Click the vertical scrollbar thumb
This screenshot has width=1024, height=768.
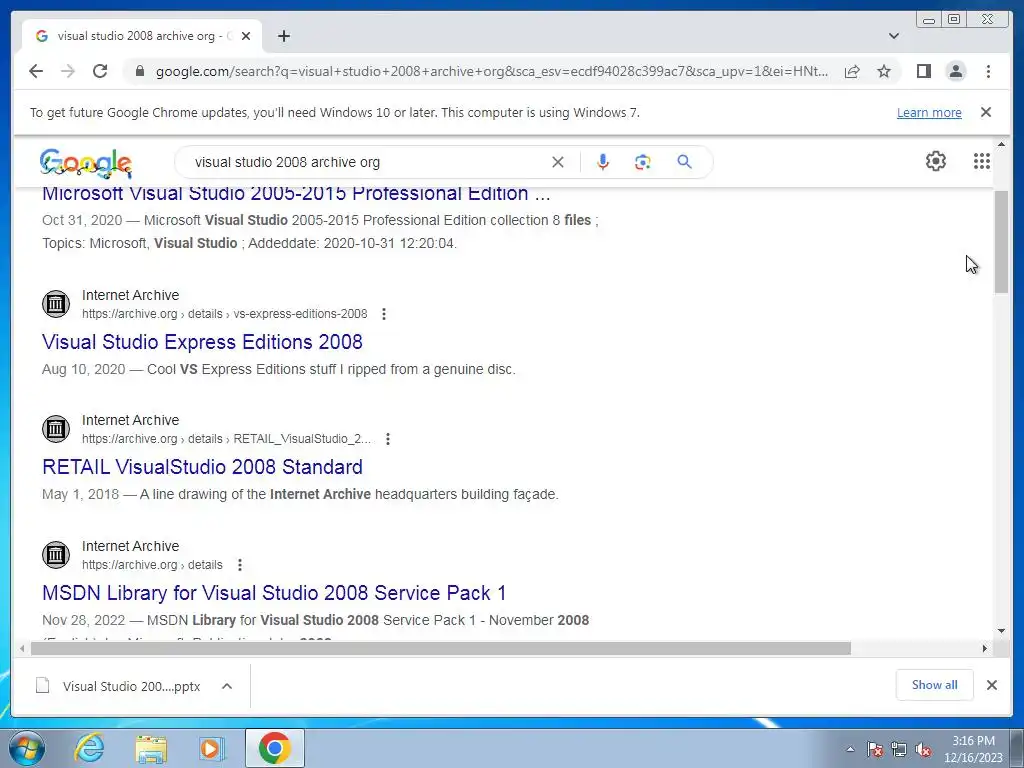(1001, 242)
